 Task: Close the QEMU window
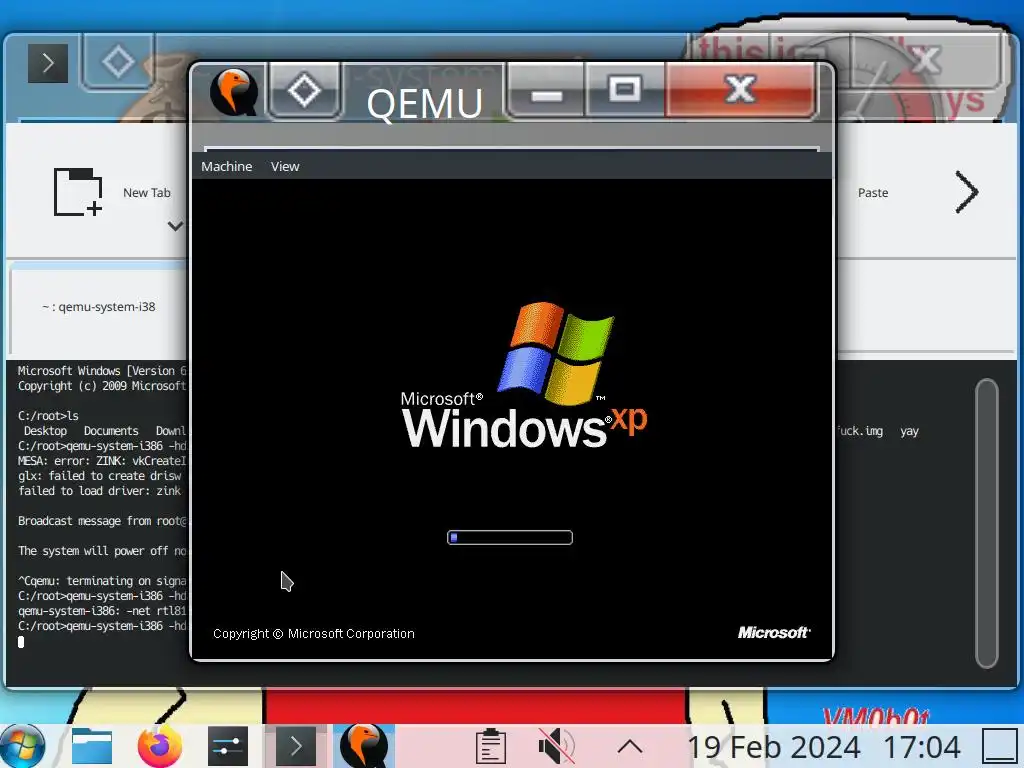click(741, 90)
